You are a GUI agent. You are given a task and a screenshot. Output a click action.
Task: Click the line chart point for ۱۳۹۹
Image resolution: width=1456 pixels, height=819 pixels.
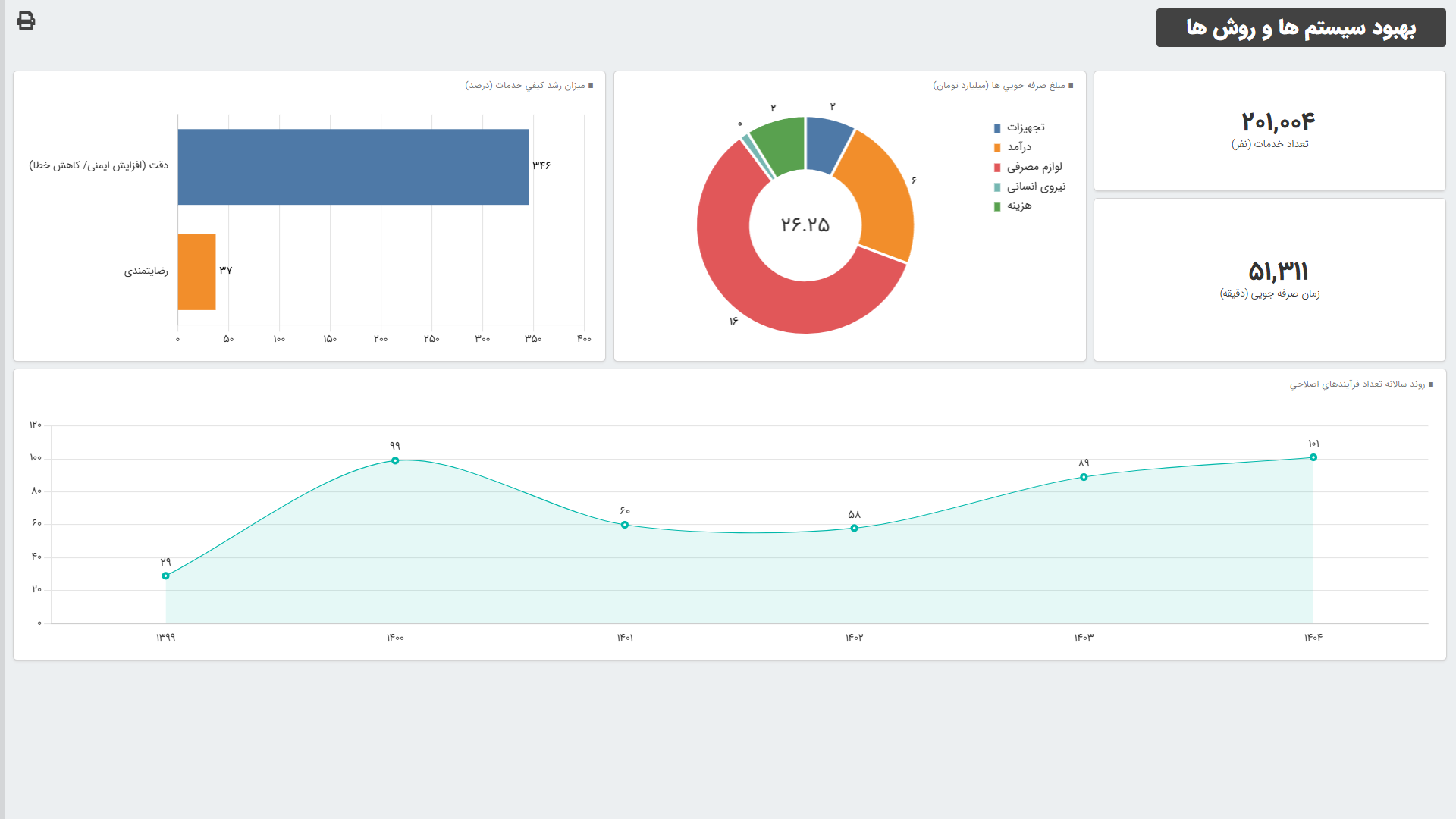[x=166, y=576]
